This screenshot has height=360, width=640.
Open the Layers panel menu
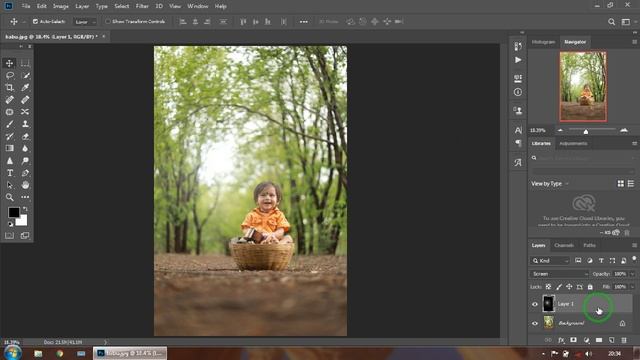[634, 245]
